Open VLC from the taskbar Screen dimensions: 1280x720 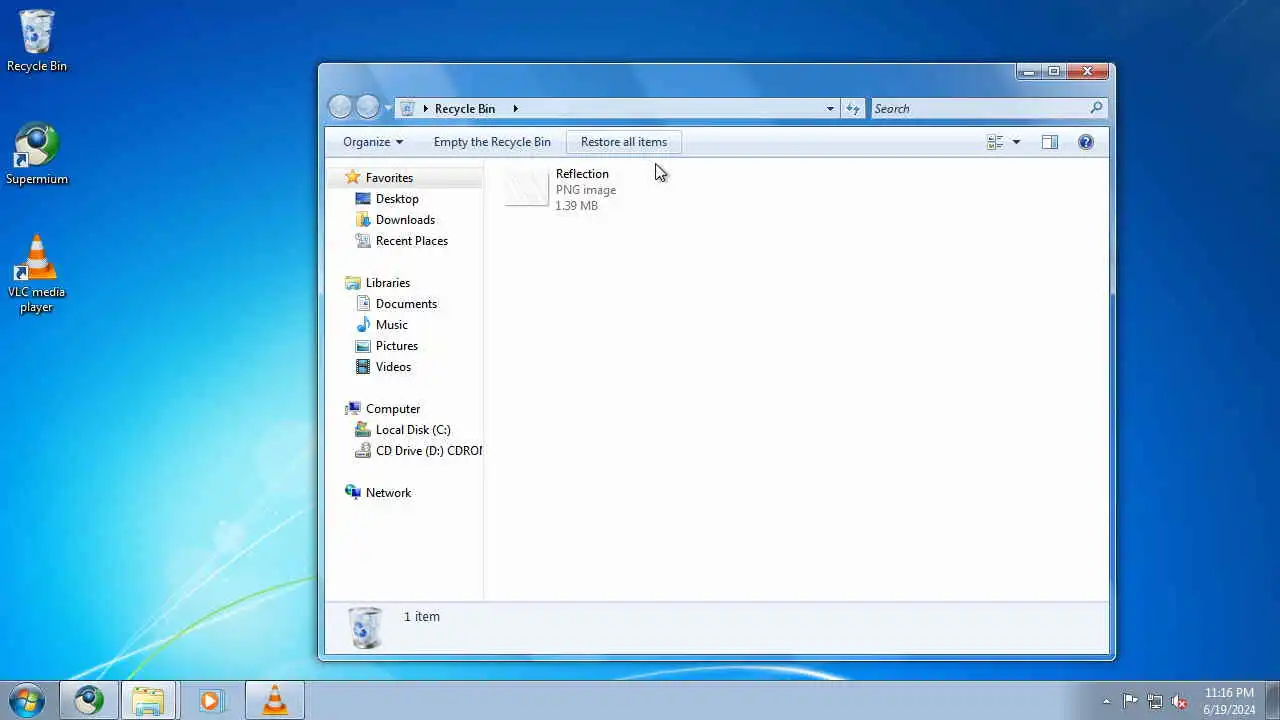274,701
